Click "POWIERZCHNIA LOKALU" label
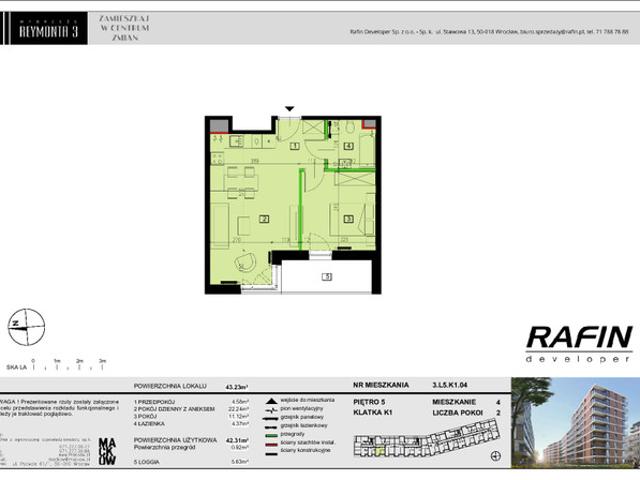 [x=170, y=386]
